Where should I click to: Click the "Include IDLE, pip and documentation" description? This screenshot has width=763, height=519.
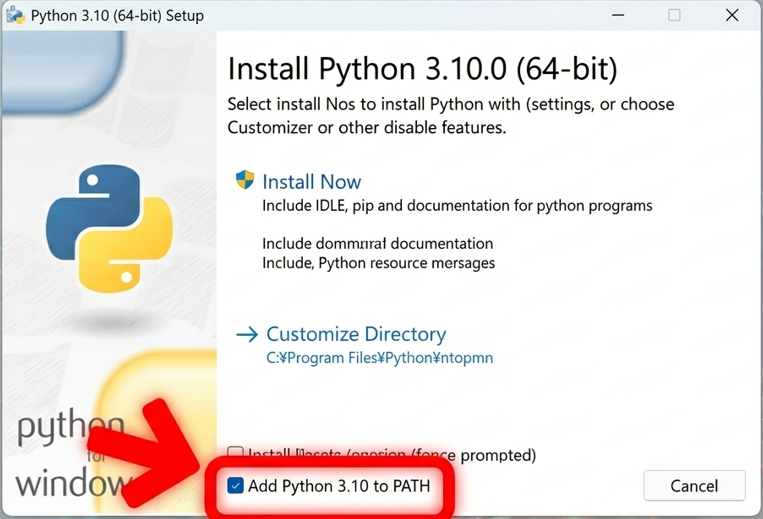click(x=457, y=206)
